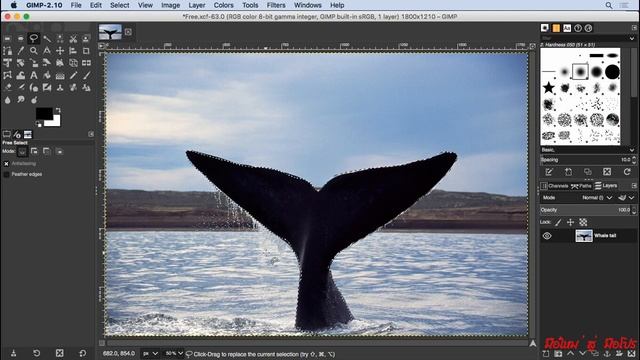Set selection mode to Subtract
This screenshot has height=360, width=640.
click(x=47, y=151)
